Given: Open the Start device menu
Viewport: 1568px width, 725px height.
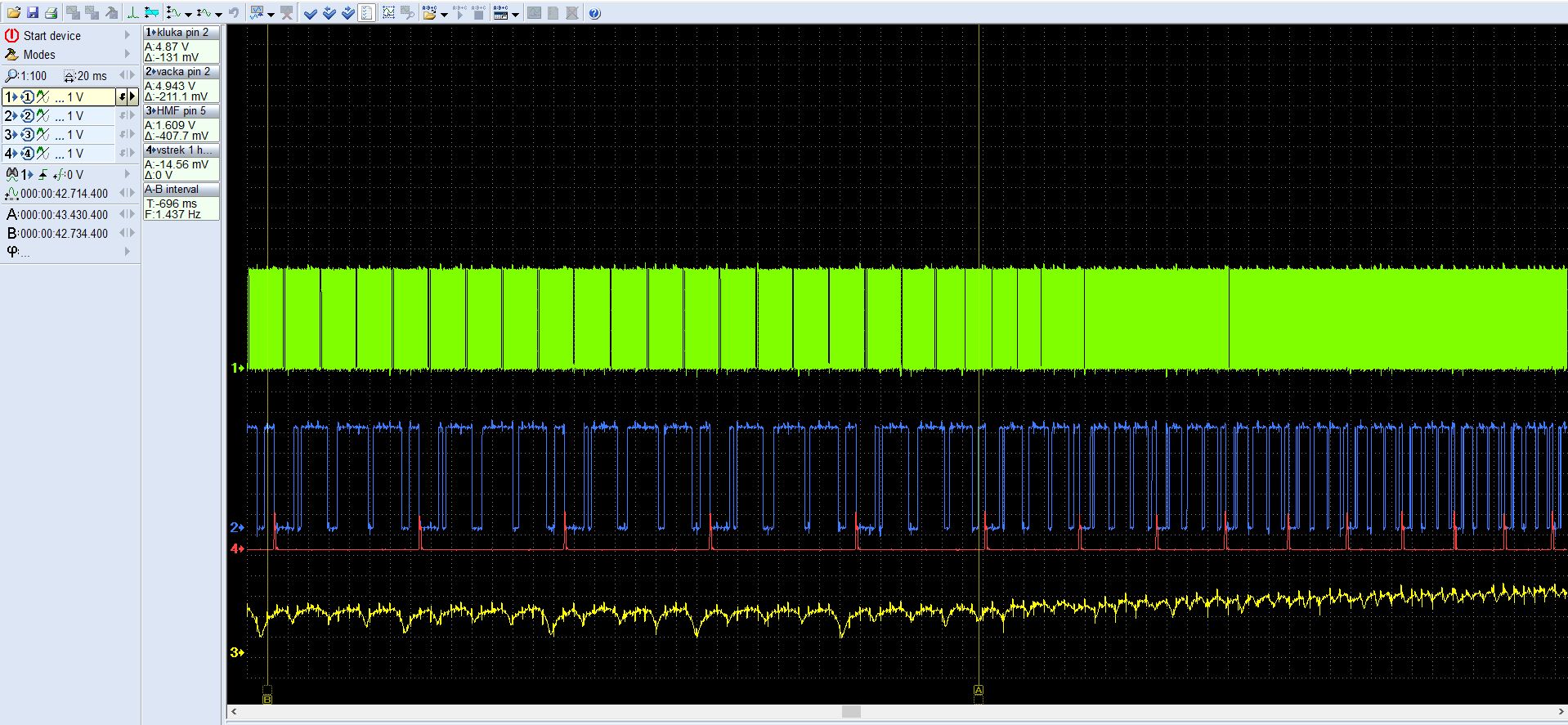Looking at the screenshot, I should 69,35.
